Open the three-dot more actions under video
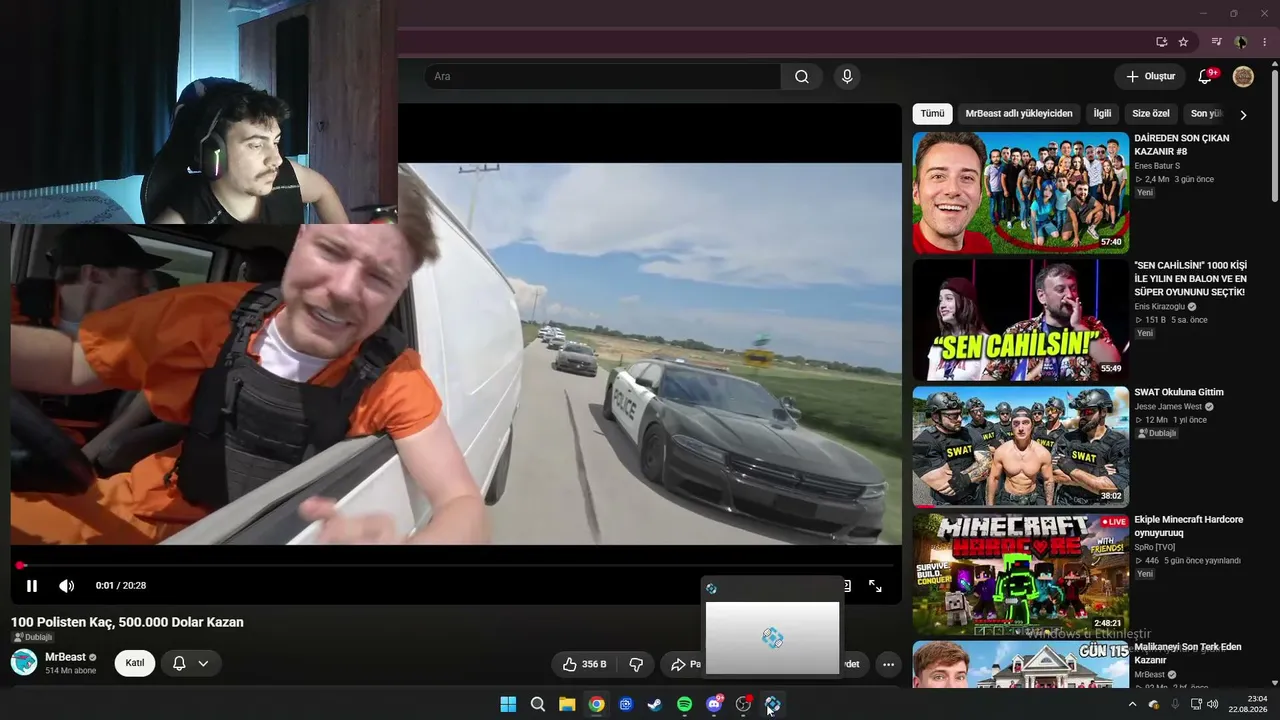 888,664
